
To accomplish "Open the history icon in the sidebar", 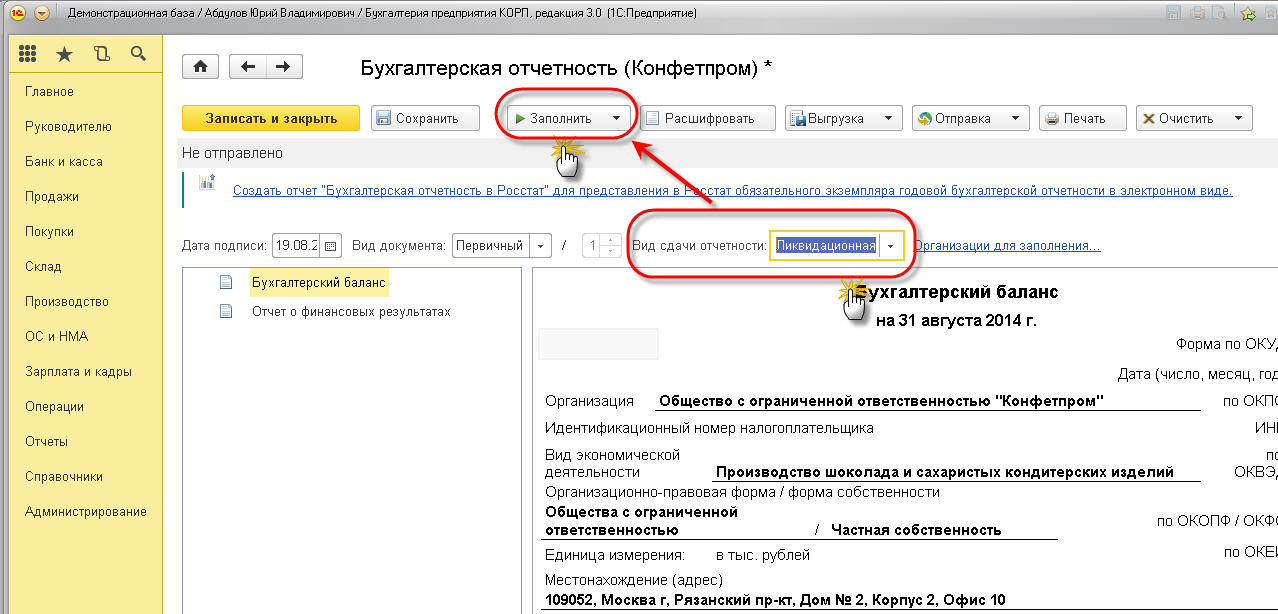I will point(101,54).
